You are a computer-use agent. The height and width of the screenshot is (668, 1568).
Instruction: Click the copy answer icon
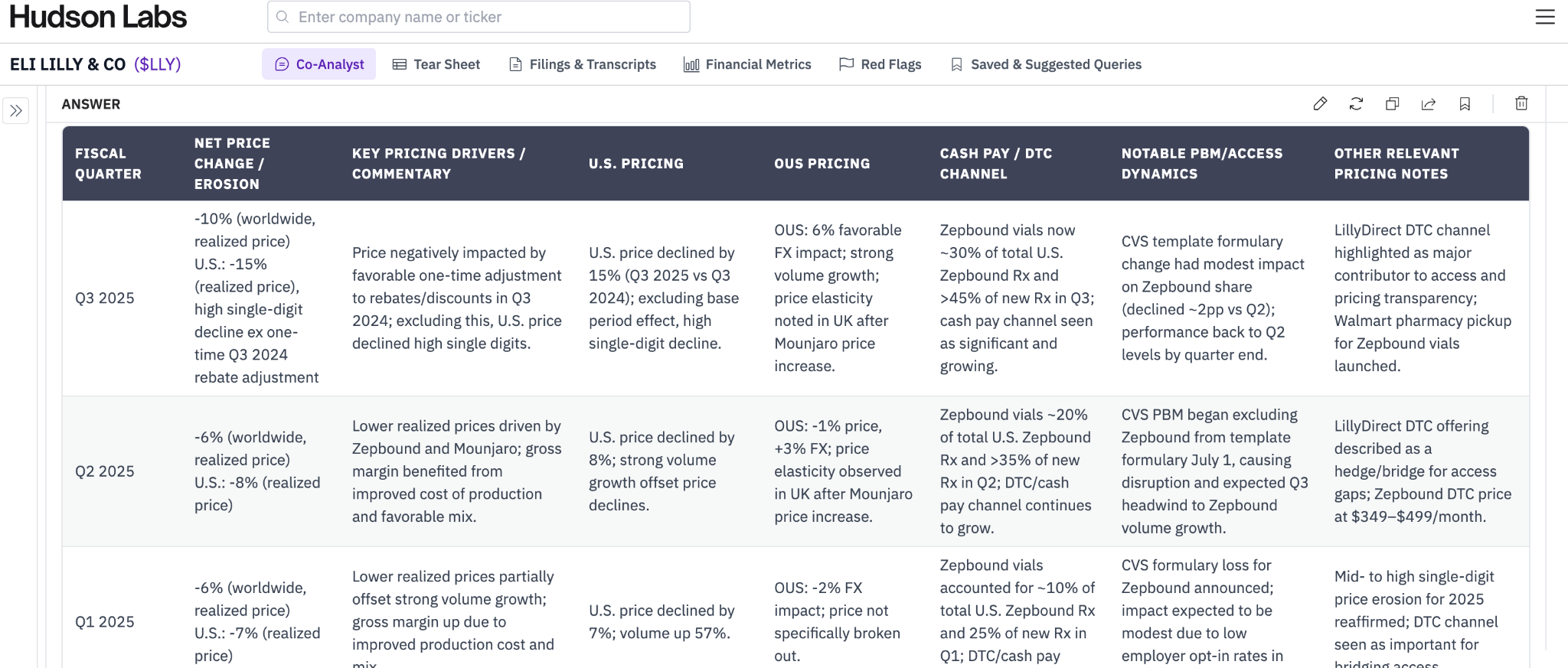click(1392, 104)
